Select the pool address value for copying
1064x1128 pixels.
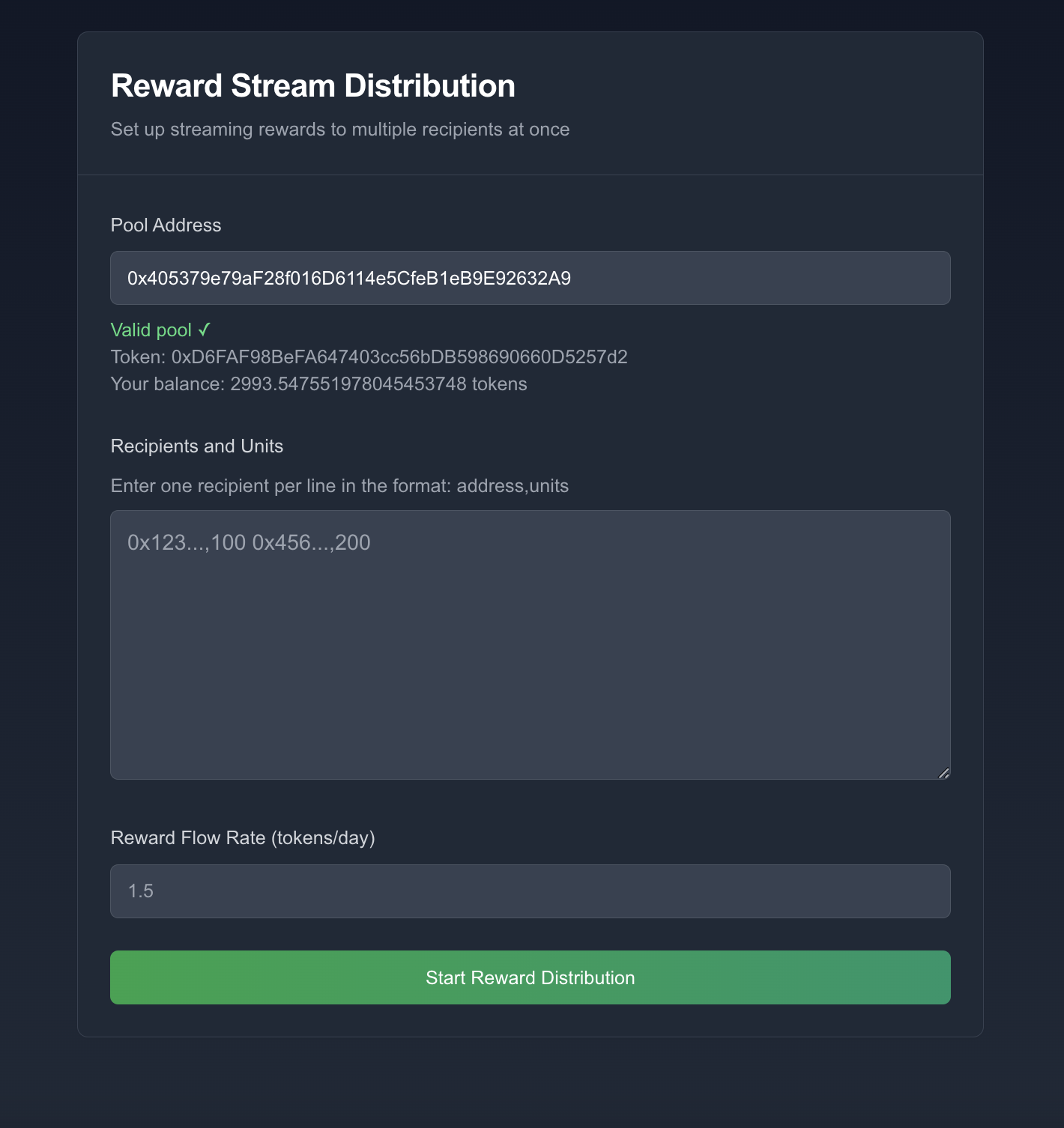(x=348, y=278)
